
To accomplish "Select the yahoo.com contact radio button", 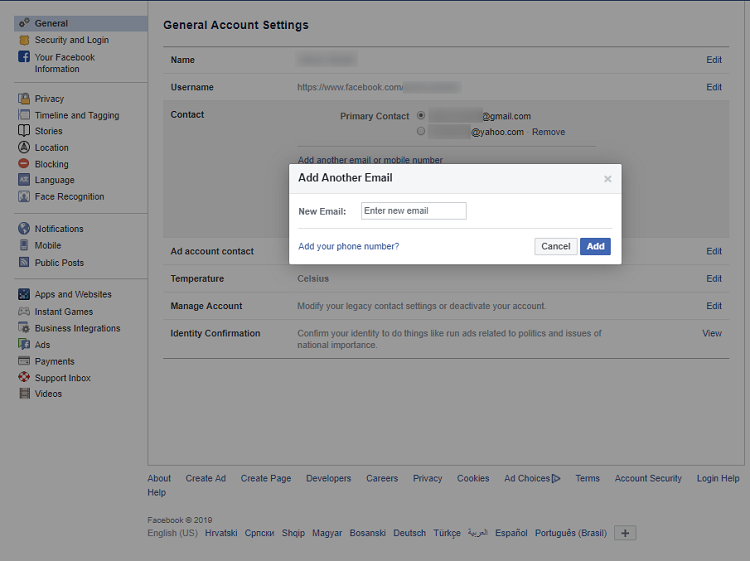I will click(x=421, y=131).
